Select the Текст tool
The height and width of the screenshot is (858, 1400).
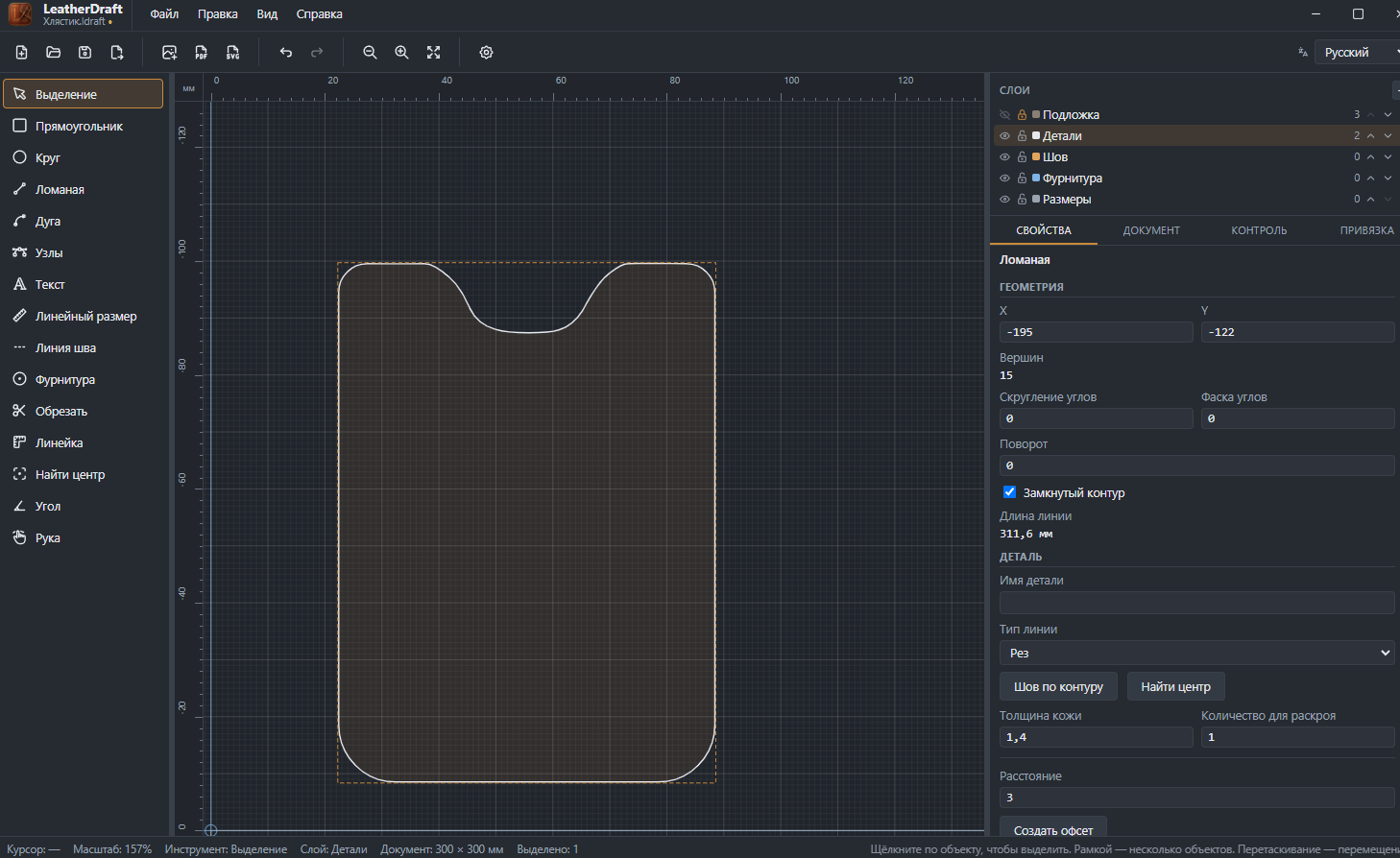[x=84, y=284]
